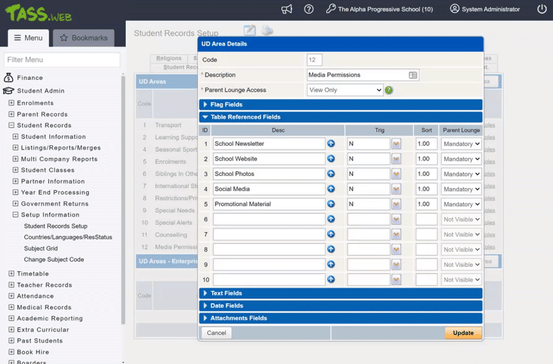The height and width of the screenshot is (364, 553).
Task: Click blue arrow icon for School Website
Action: coord(331,159)
